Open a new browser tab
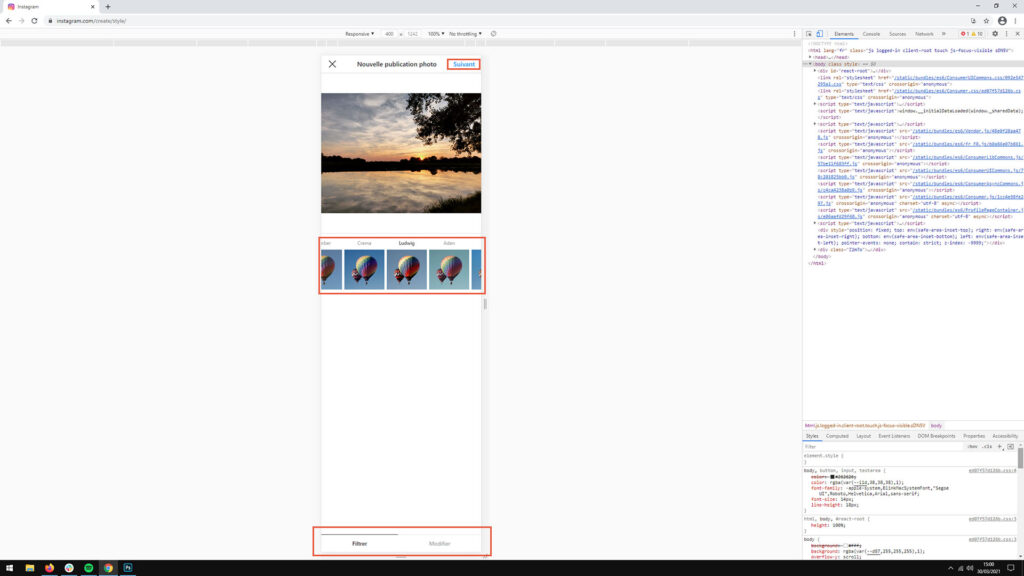The height and width of the screenshot is (576, 1024). [108, 7]
